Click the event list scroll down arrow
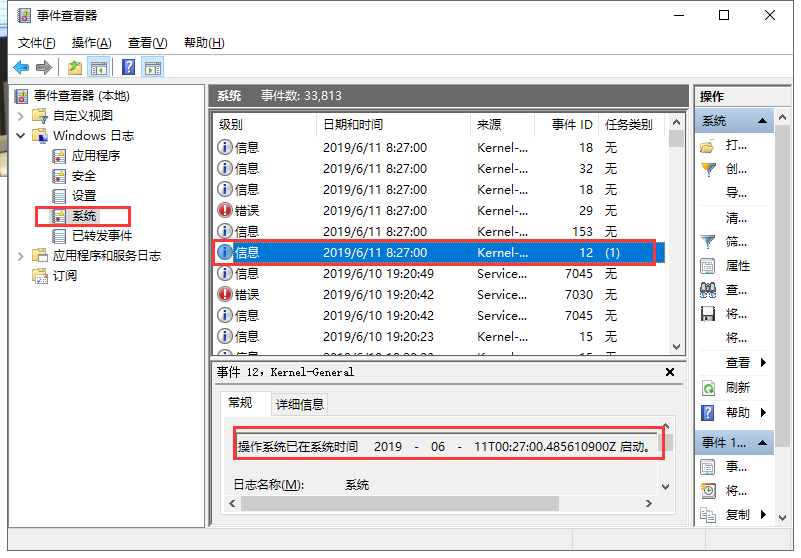This screenshot has height=558, width=801. (676, 347)
